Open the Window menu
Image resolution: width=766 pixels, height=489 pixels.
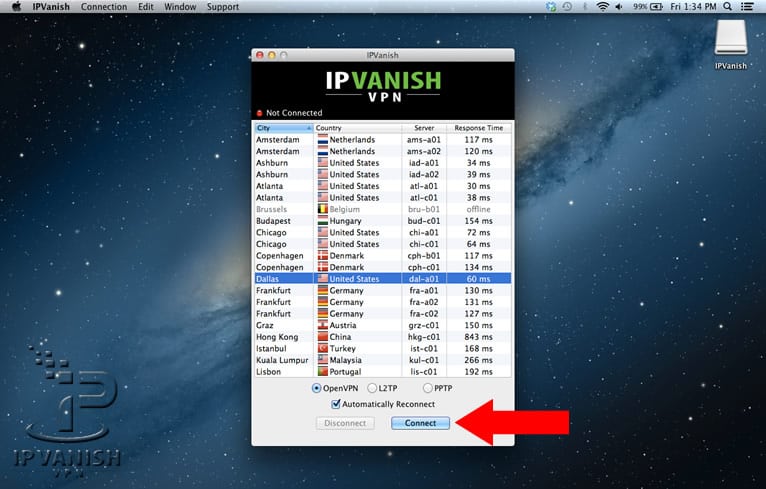(x=180, y=7)
